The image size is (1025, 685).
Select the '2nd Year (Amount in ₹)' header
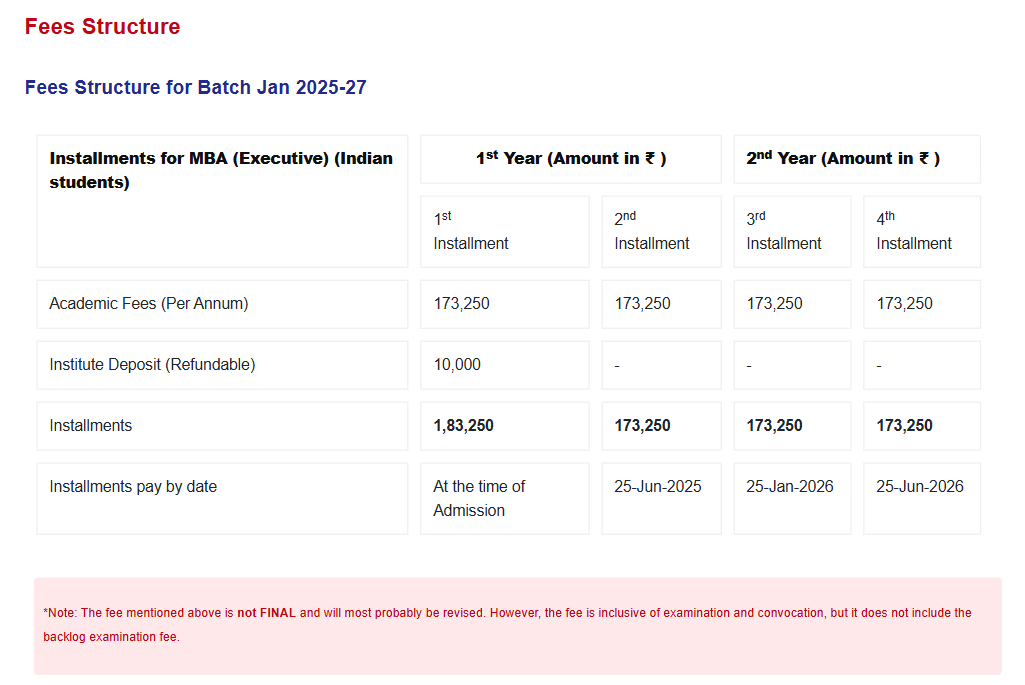(x=857, y=159)
